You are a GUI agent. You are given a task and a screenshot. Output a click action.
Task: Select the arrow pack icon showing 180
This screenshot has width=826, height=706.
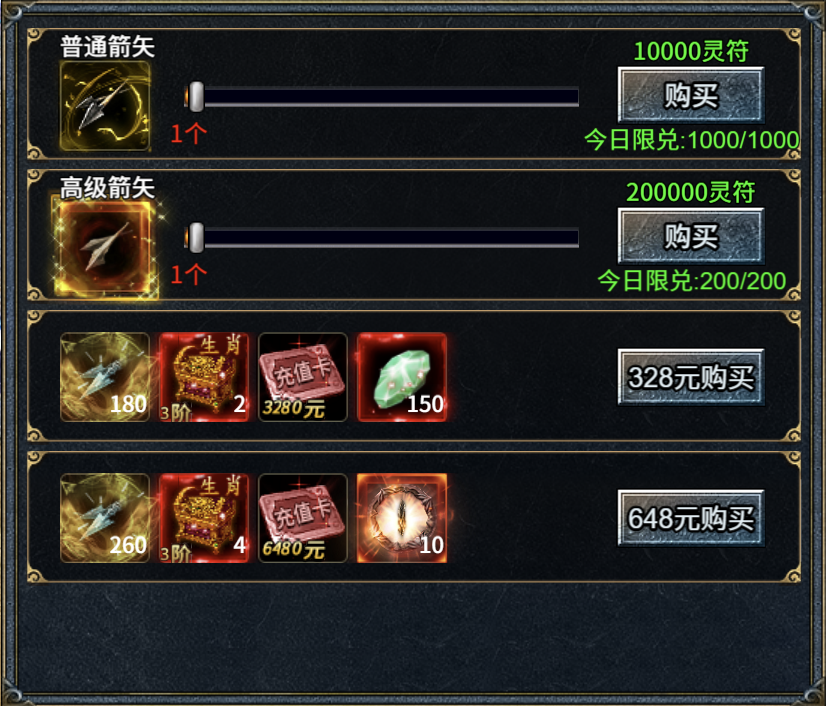coord(105,377)
